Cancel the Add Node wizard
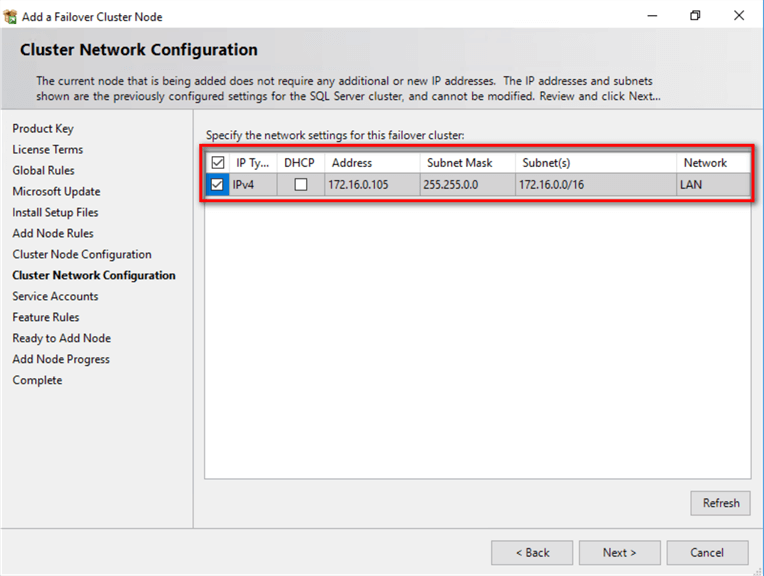The image size is (764, 576). point(707,553)
